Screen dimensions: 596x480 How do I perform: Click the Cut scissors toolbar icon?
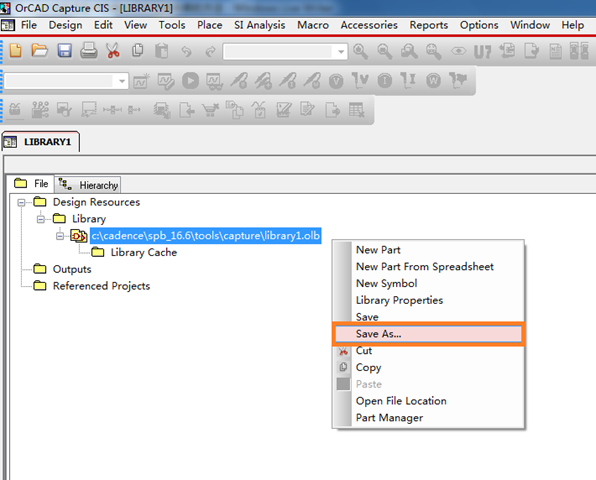click(x=113, y=51)
